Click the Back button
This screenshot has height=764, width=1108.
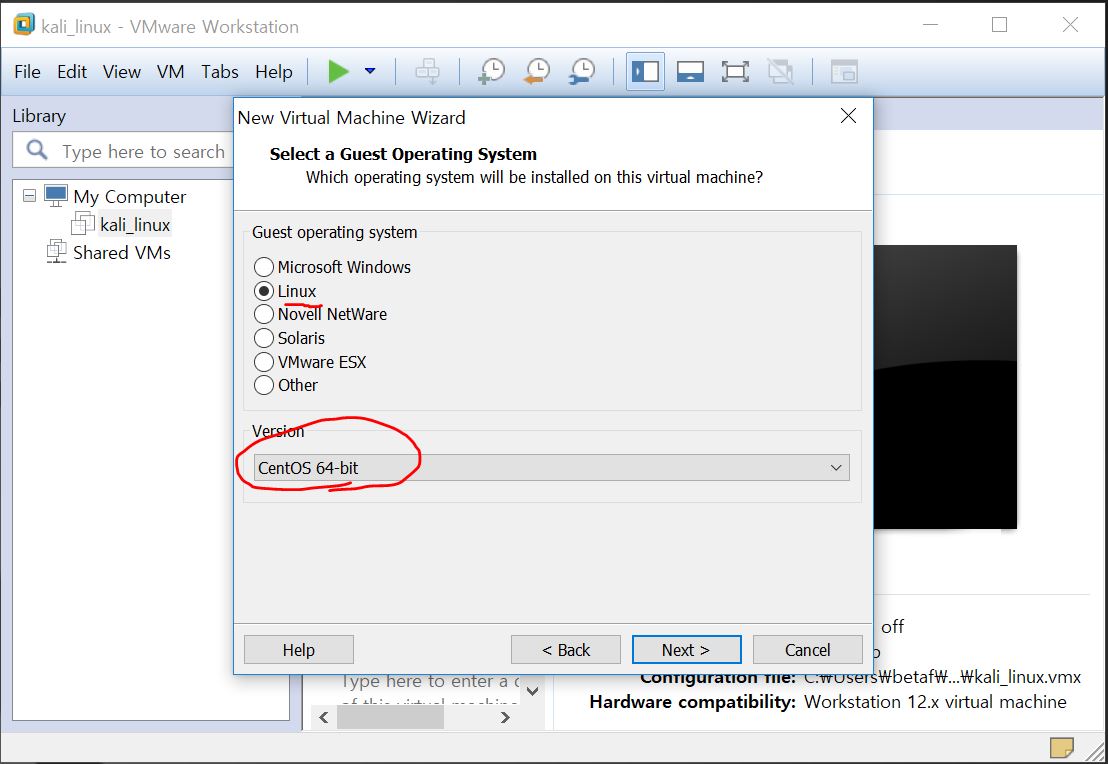tap(566, 650)
